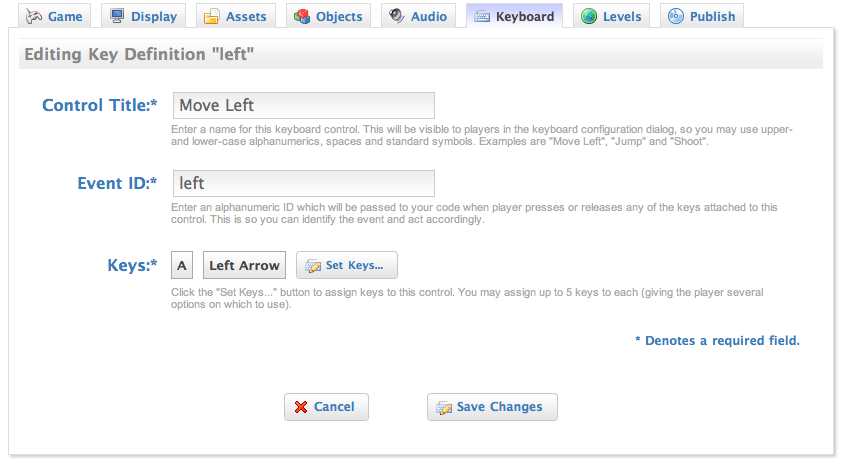Click the red X icon beside Cancel
Image resolution: width=843 pixels, height=464 pixels.
click(x=300, y=407)
